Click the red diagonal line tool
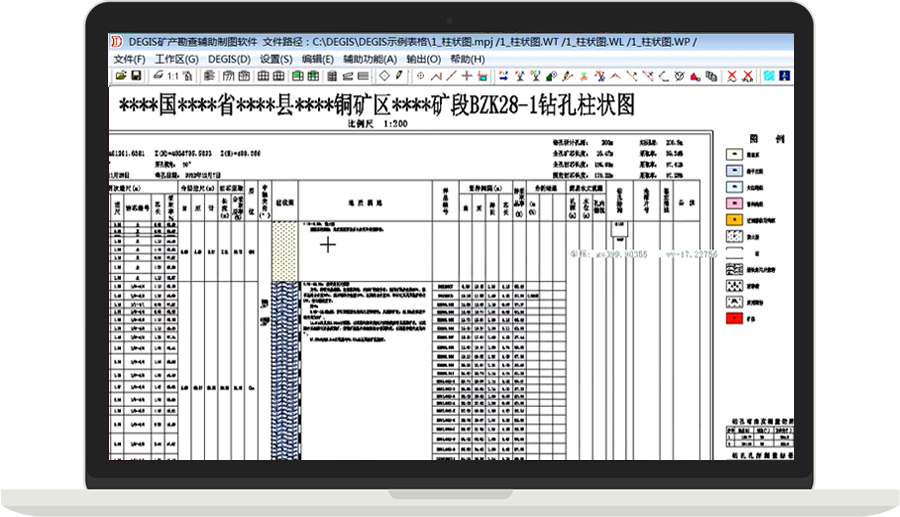This screenshot has height=517, width=900. pyautogui.click(x=451, y=76)
